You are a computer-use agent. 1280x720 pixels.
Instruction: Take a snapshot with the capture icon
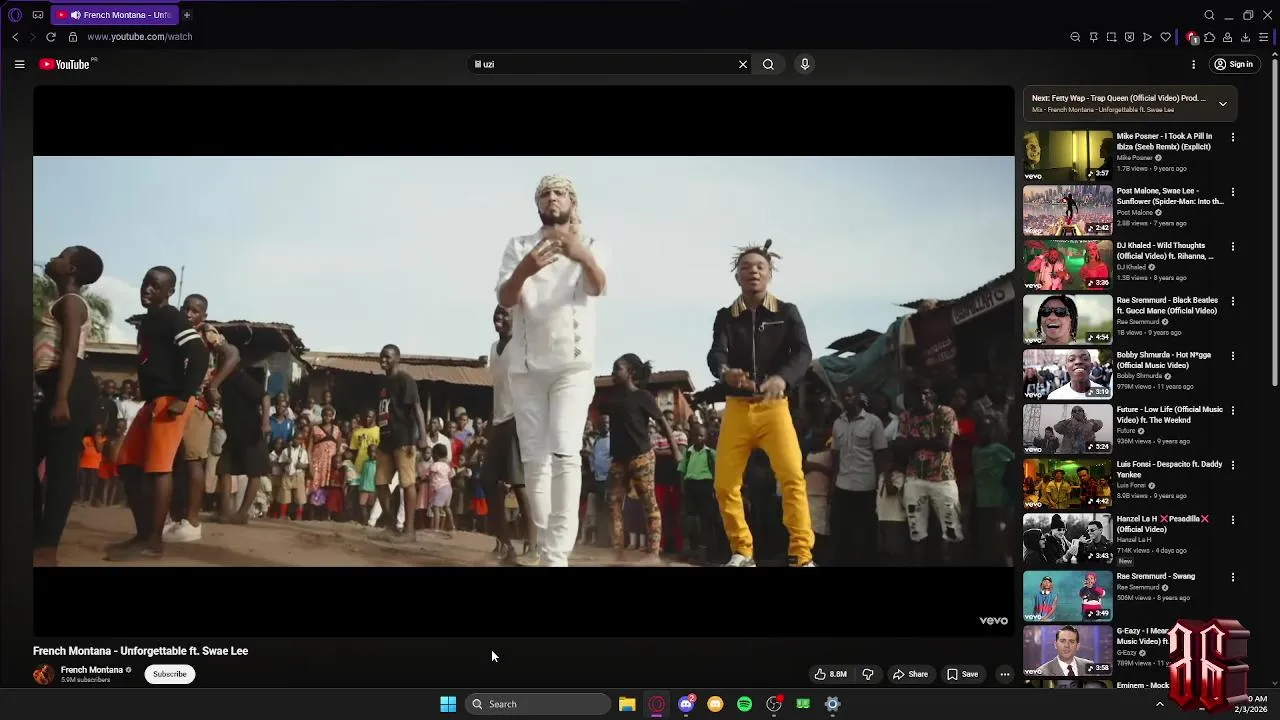click(x=1111, y=37)
